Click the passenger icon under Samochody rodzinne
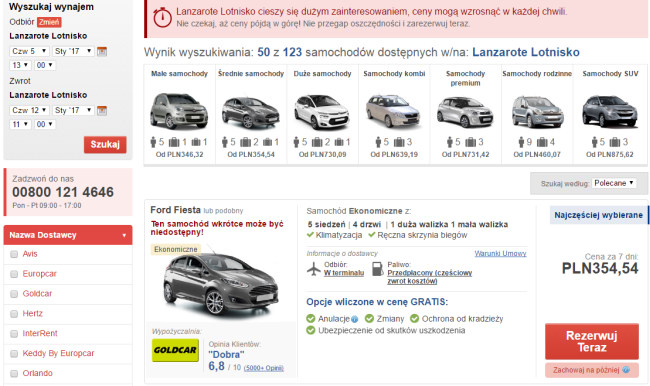This screenshot has width=650, height=386. click(x=521, y=142)
